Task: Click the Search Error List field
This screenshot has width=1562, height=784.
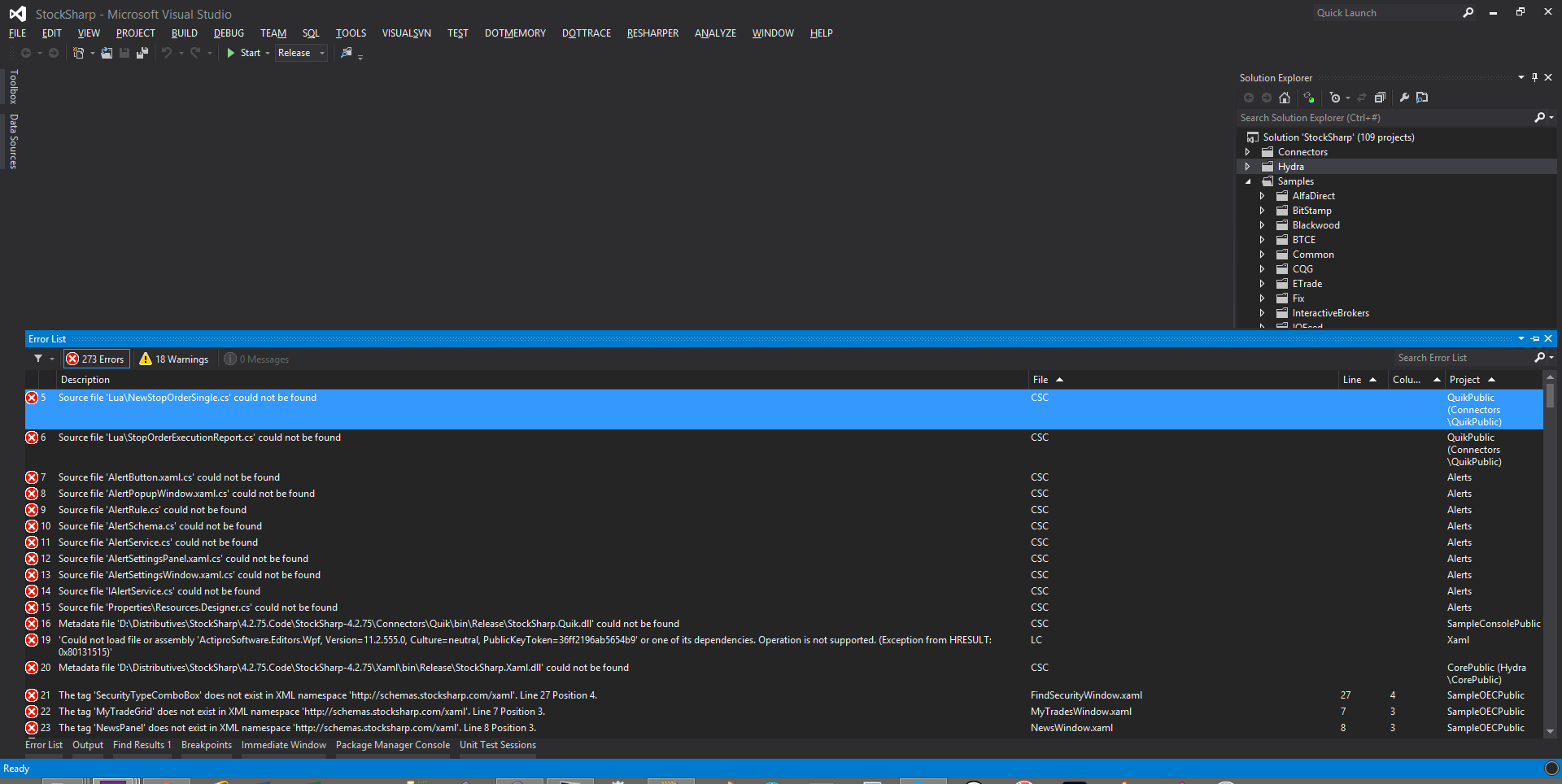Action: tap(1462, 358)
